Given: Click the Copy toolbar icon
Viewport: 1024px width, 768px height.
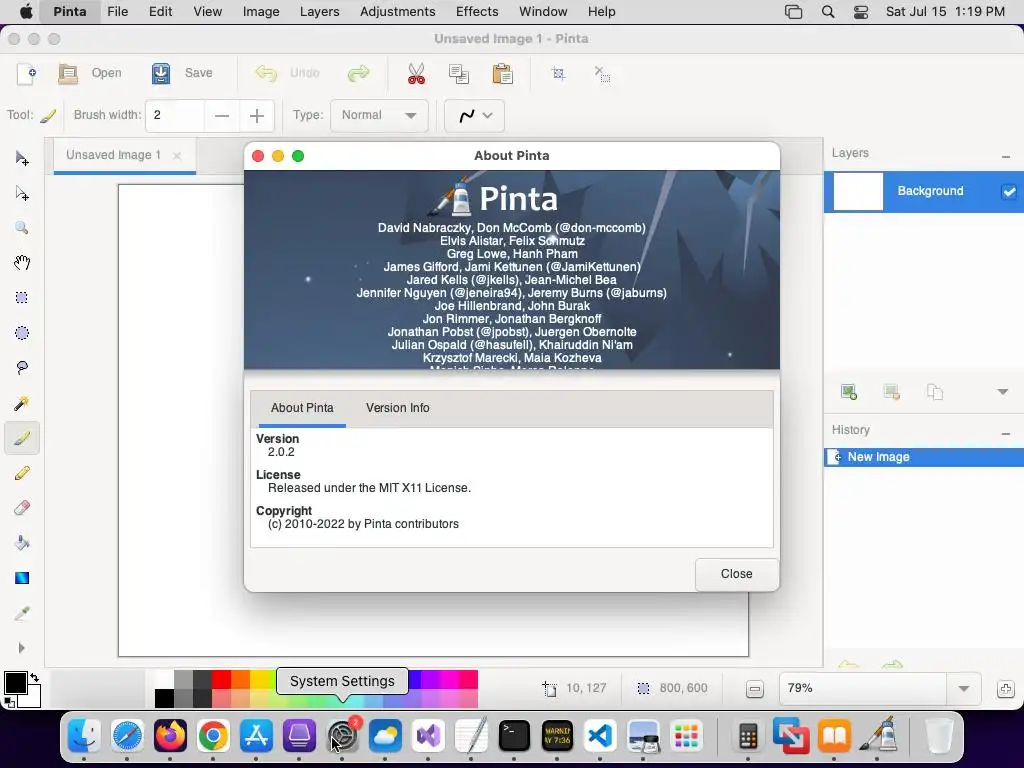Looking at the screenshot, I should pyautogui.click(x=459, y=73).
